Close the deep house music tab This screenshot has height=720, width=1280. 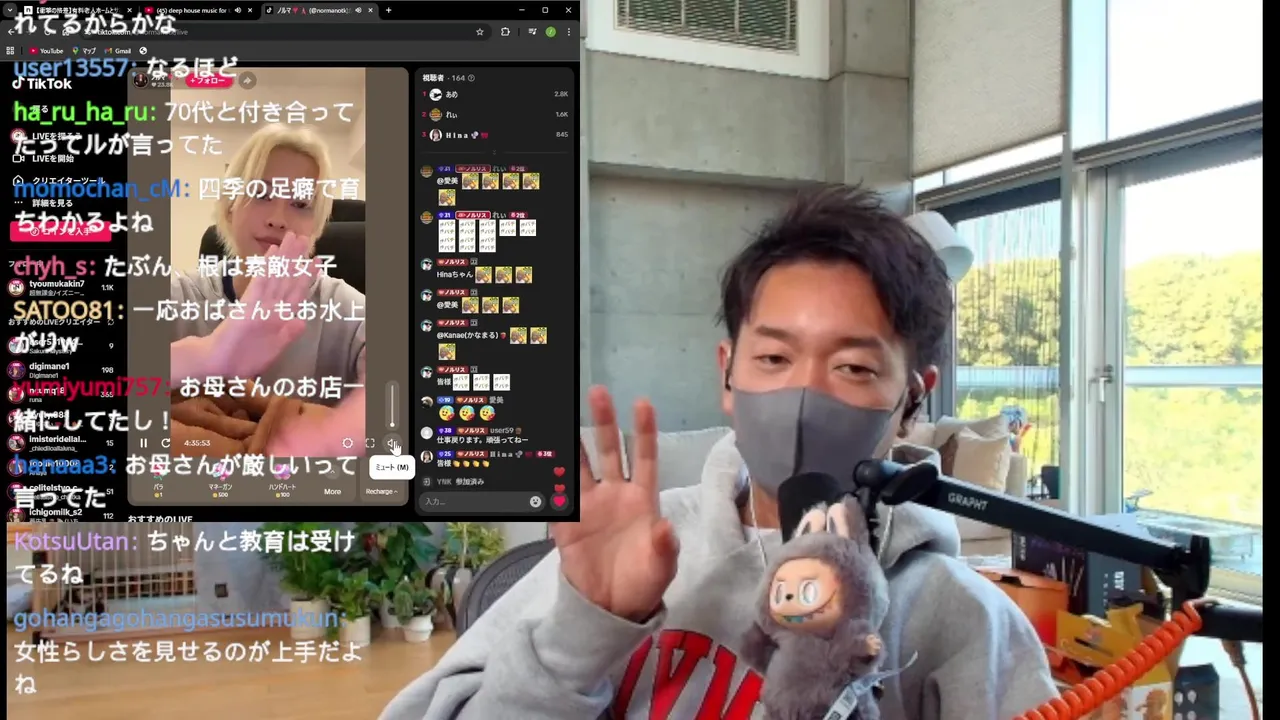click(x=250, y=10)
